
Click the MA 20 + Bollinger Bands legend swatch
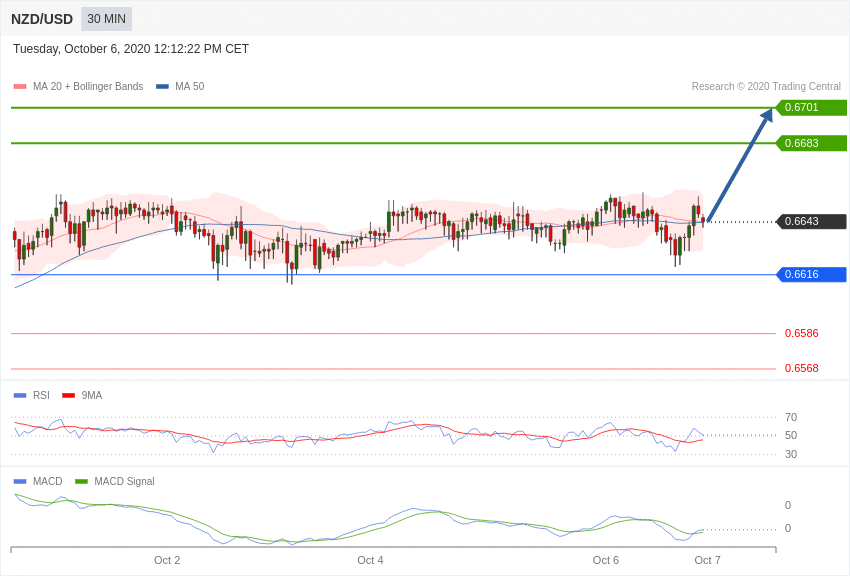pyautogui.click(x=20, y=86)
